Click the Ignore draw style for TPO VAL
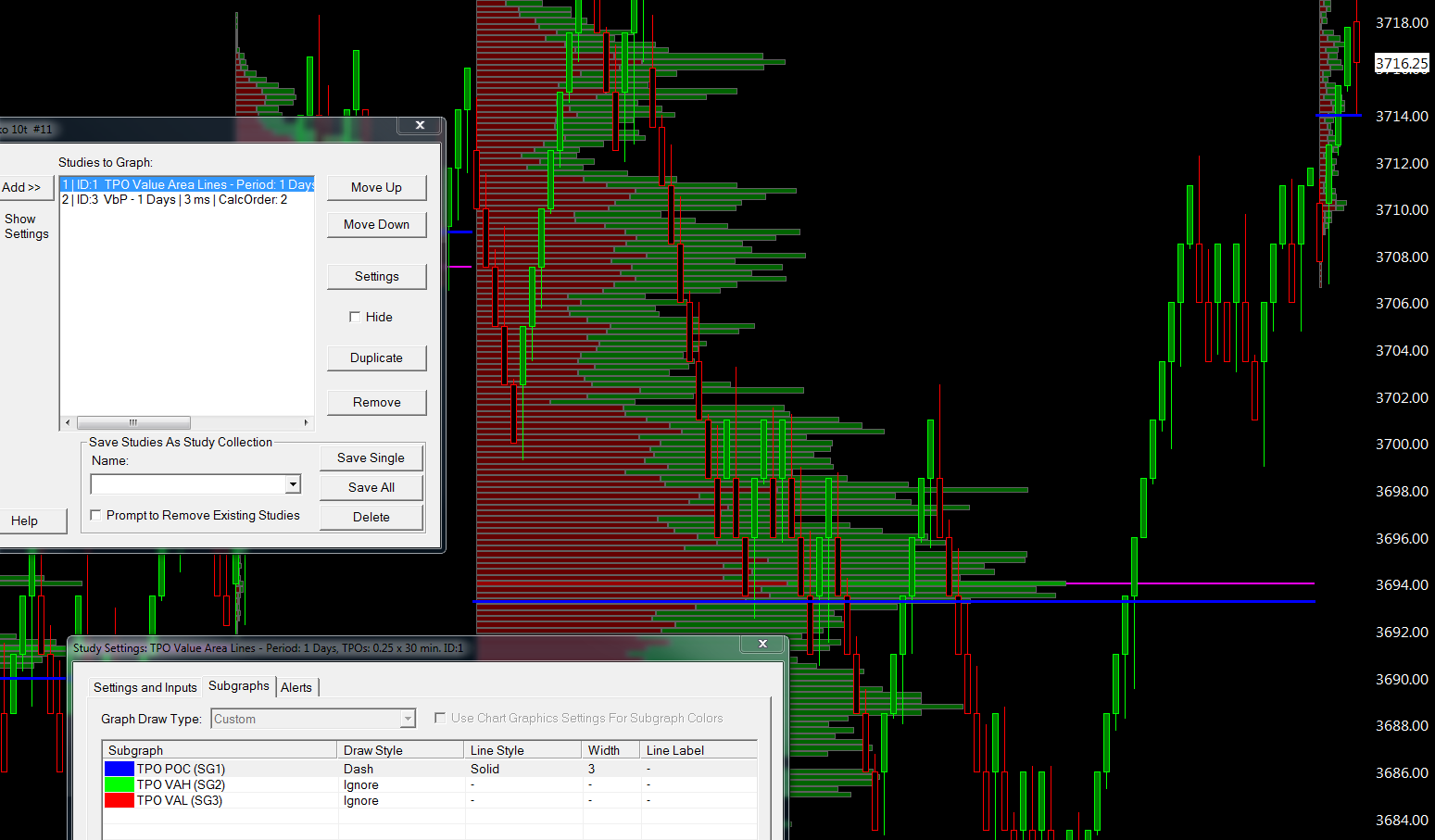 point(361,800)
